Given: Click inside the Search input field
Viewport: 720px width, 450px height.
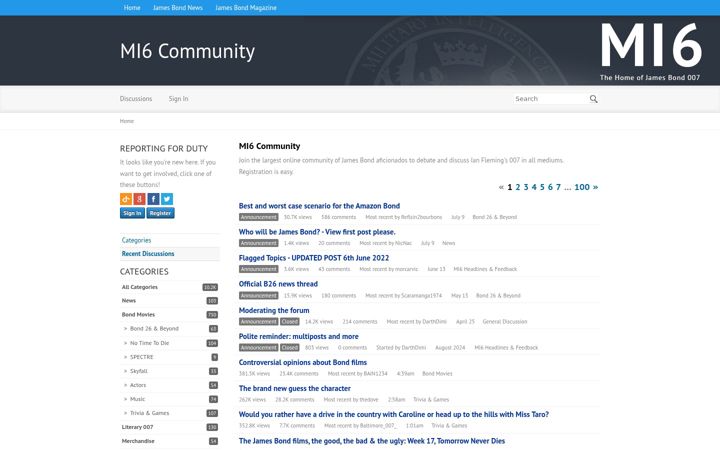Looking at the screenshot, I should click(551, 99).
